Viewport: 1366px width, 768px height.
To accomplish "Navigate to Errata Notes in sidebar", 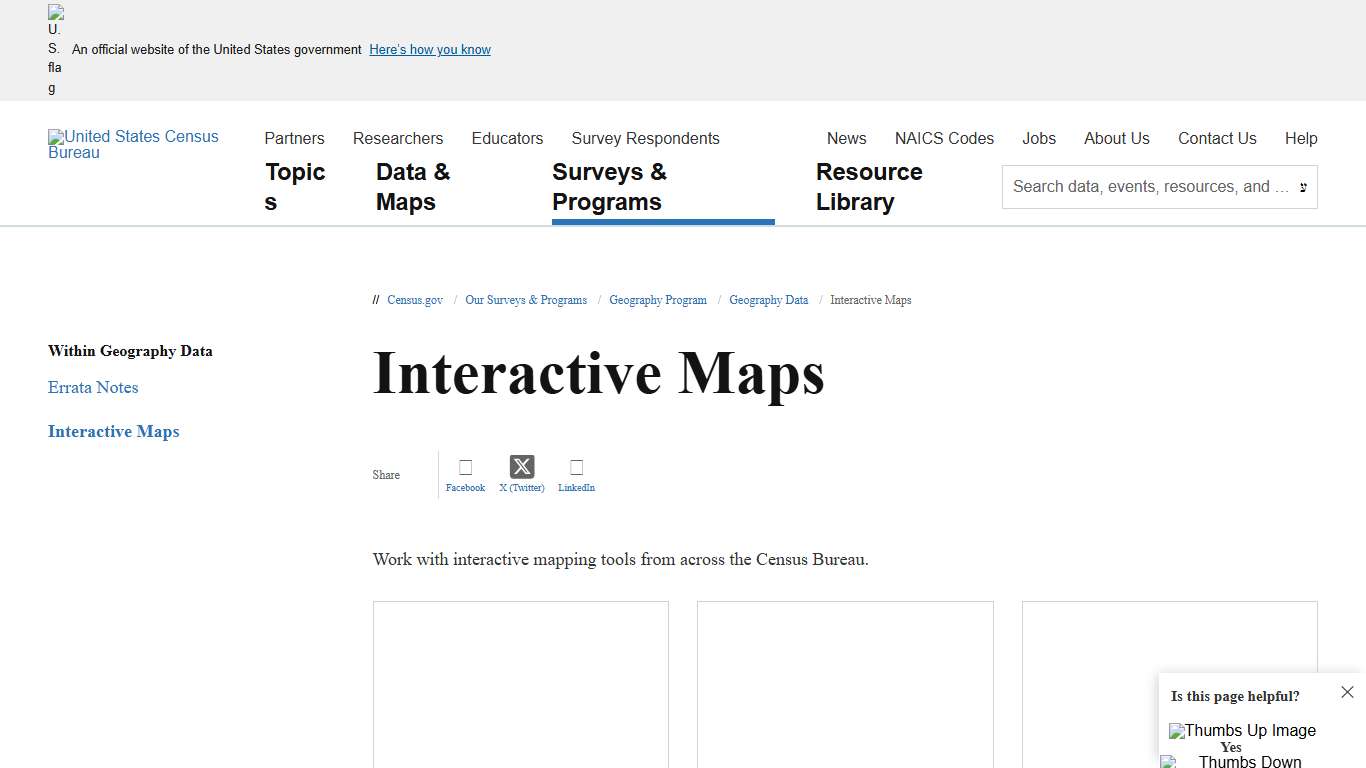I will [x=92, y=388].
